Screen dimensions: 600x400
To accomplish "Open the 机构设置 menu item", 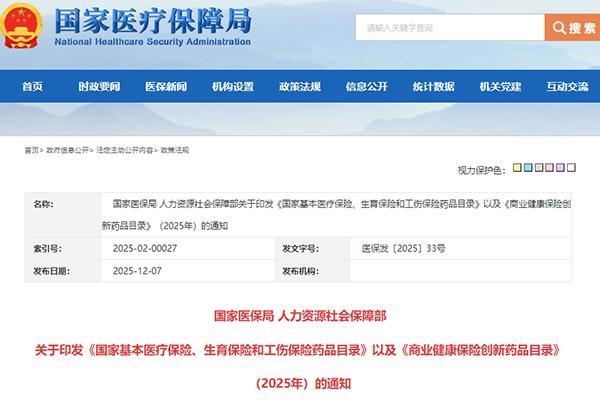I will coord(233,87).
